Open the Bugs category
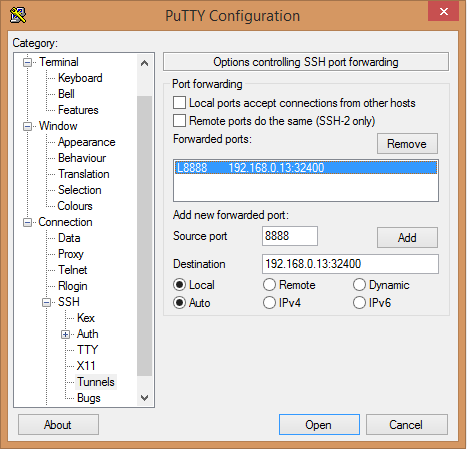 click(89, 398)
